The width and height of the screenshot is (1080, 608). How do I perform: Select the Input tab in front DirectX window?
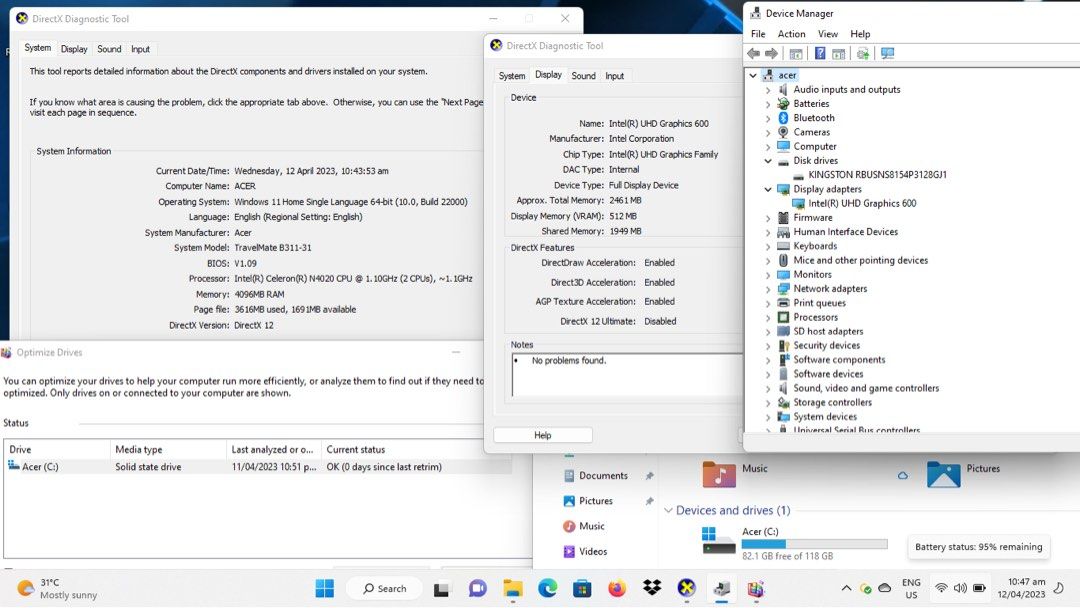pyautogui.click(x=614, y=76)
